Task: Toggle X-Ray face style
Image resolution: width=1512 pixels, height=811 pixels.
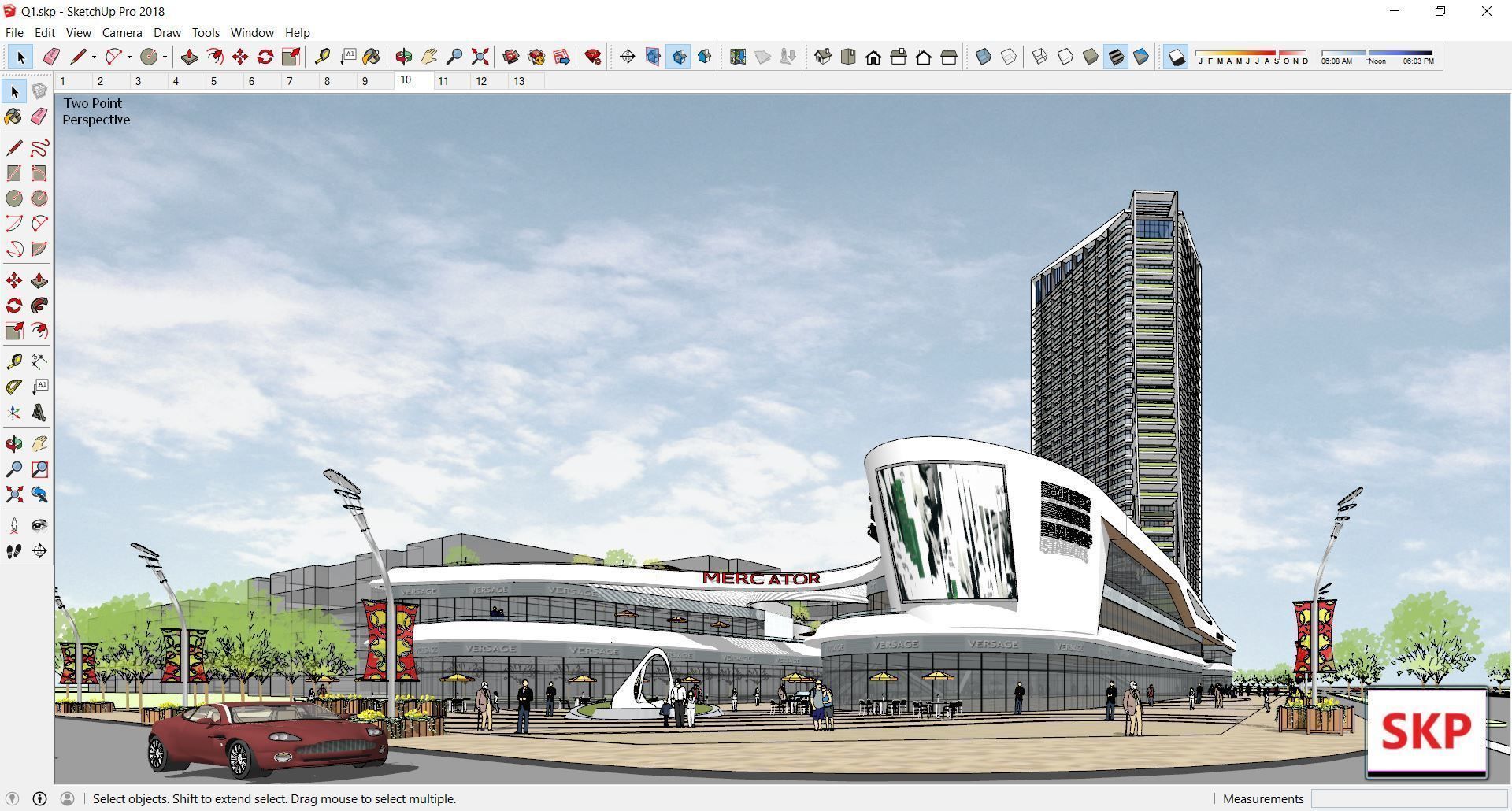Action: click(x=984, y=57)
